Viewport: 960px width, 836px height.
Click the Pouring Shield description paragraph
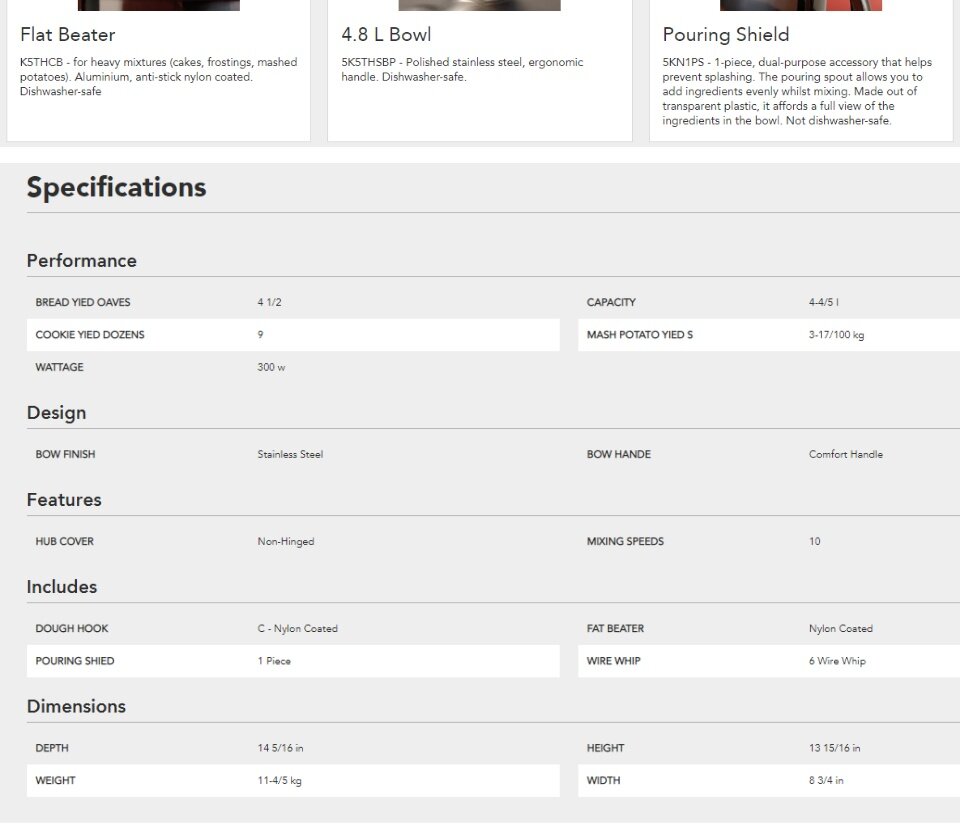[x=797, y=91]
